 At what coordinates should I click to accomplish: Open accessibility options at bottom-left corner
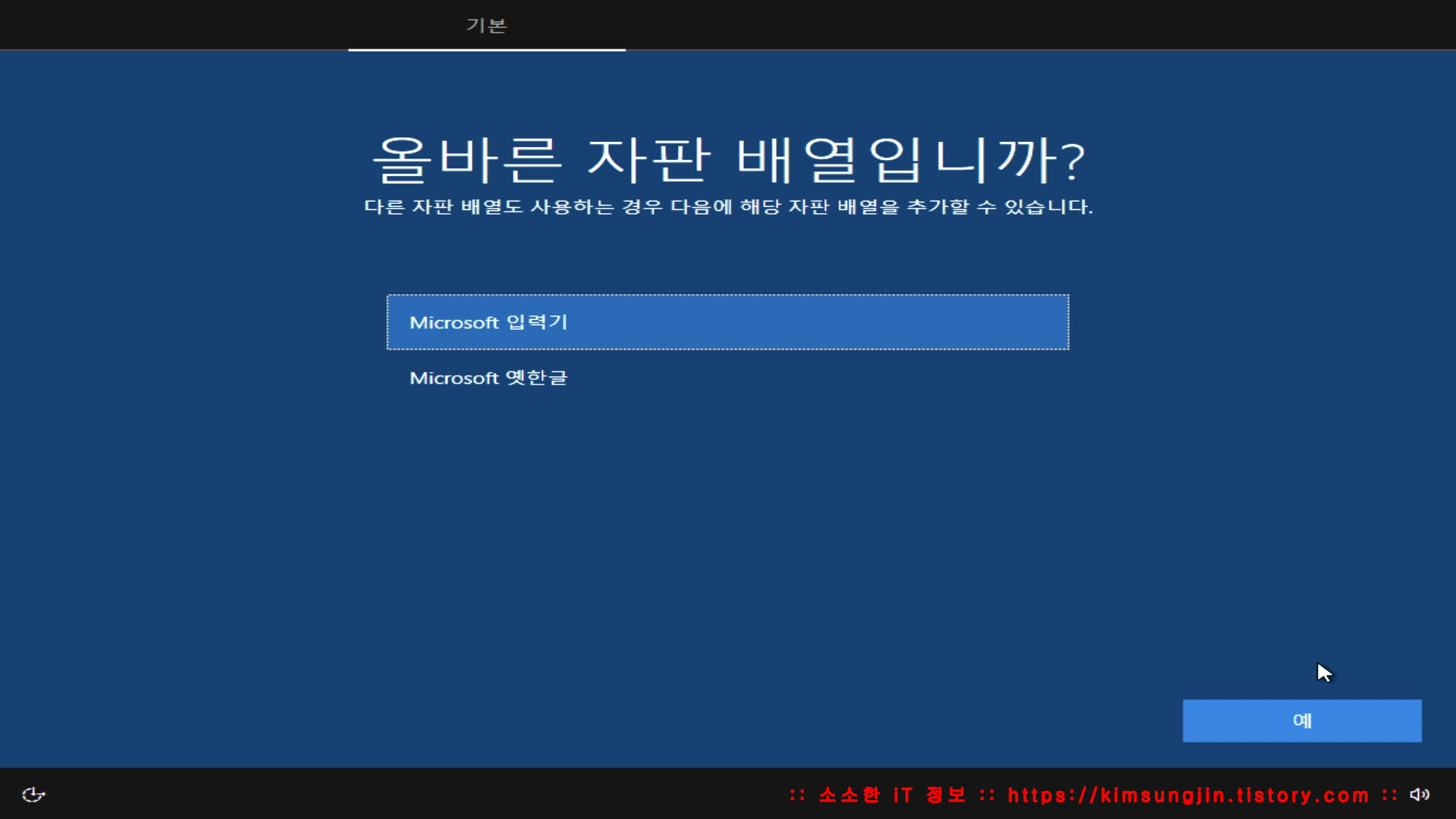tap(33, 794)
